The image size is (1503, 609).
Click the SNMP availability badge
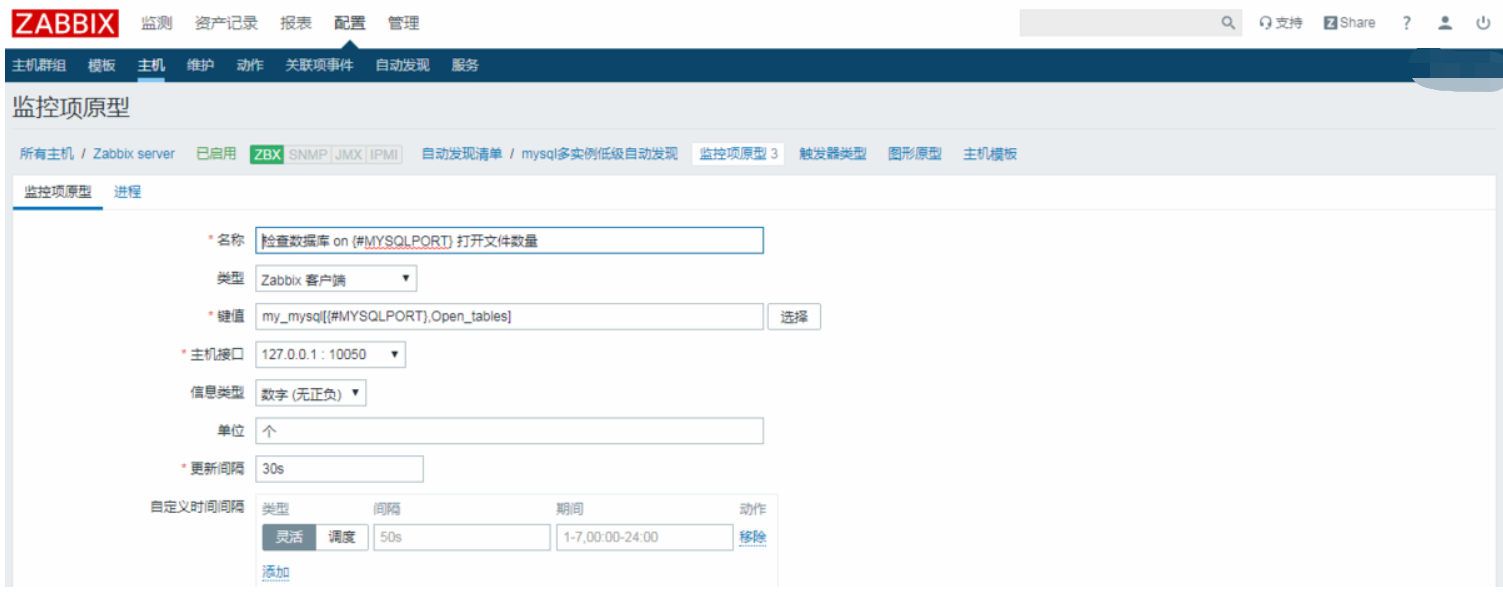308,154
